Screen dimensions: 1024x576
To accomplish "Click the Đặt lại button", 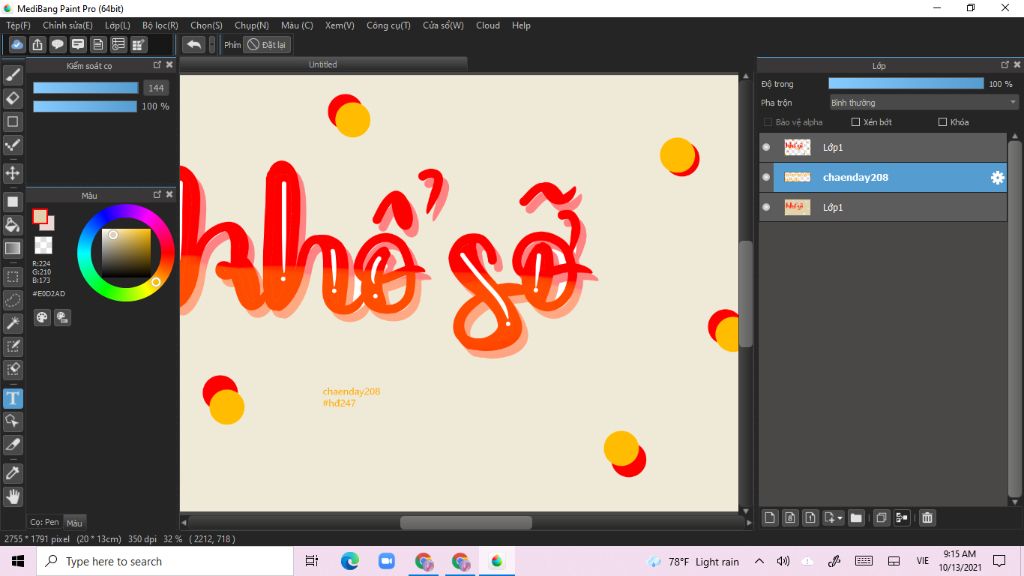I will pyautogui.click(x=266, y=44).
